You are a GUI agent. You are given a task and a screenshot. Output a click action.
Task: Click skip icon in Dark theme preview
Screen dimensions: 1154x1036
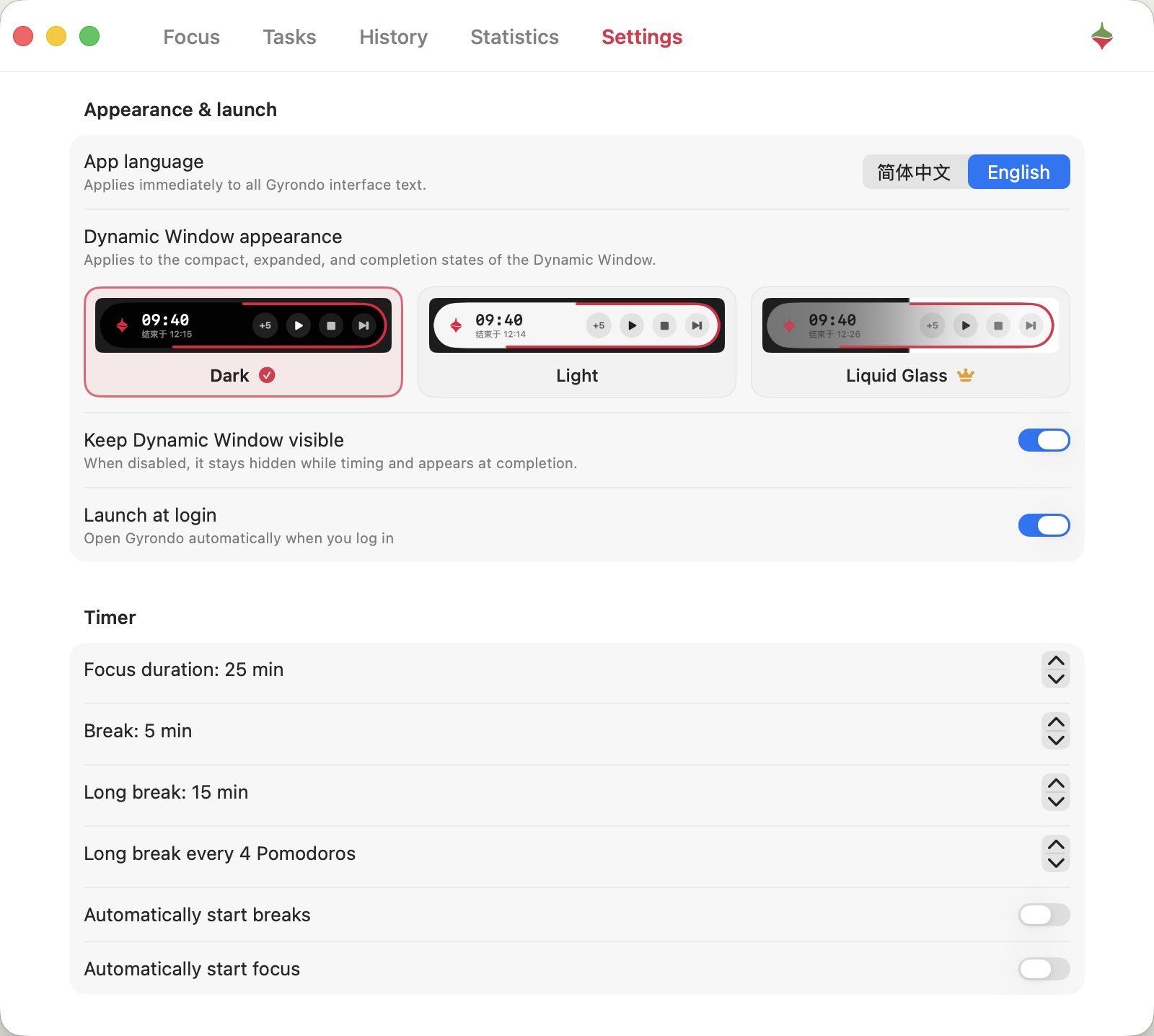[x=364, y=325]
